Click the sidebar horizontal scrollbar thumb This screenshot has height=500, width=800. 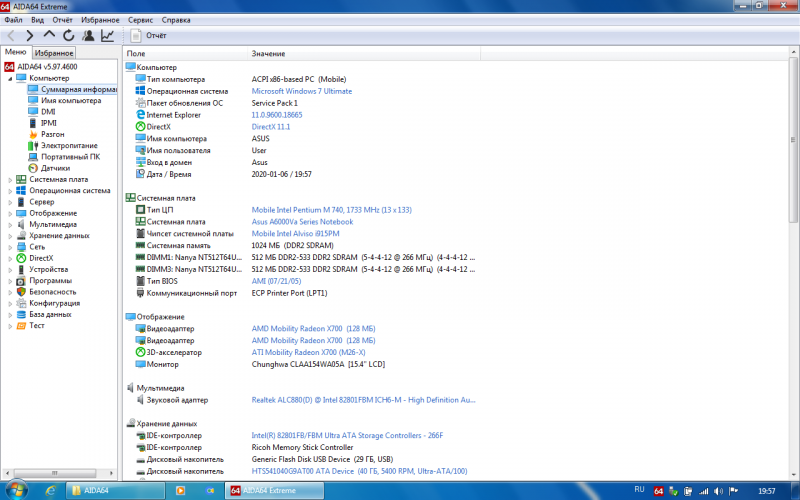[x=55, y=473]
